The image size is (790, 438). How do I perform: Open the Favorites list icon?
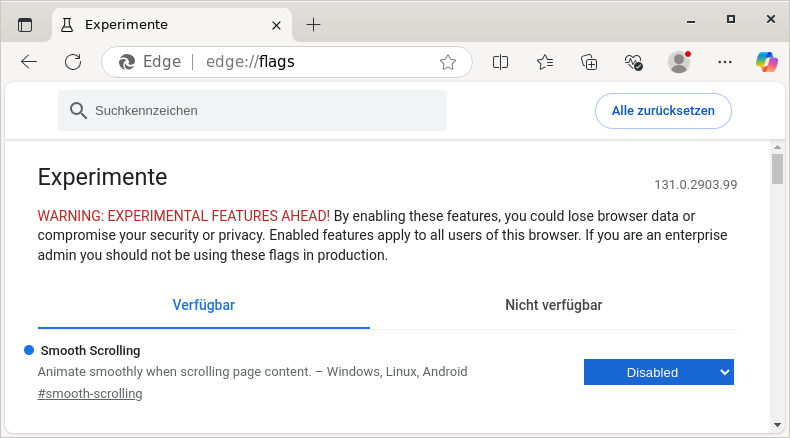[x=545, y=62]
